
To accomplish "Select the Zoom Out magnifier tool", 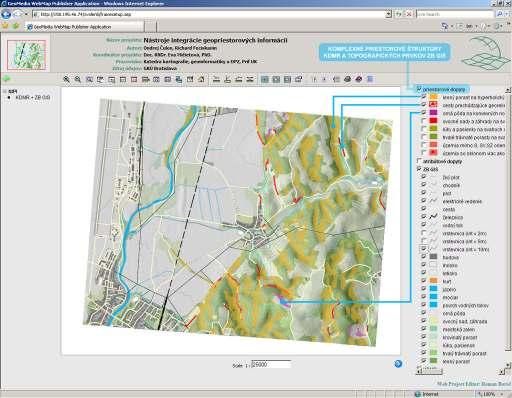I will [x=78, y=79].
